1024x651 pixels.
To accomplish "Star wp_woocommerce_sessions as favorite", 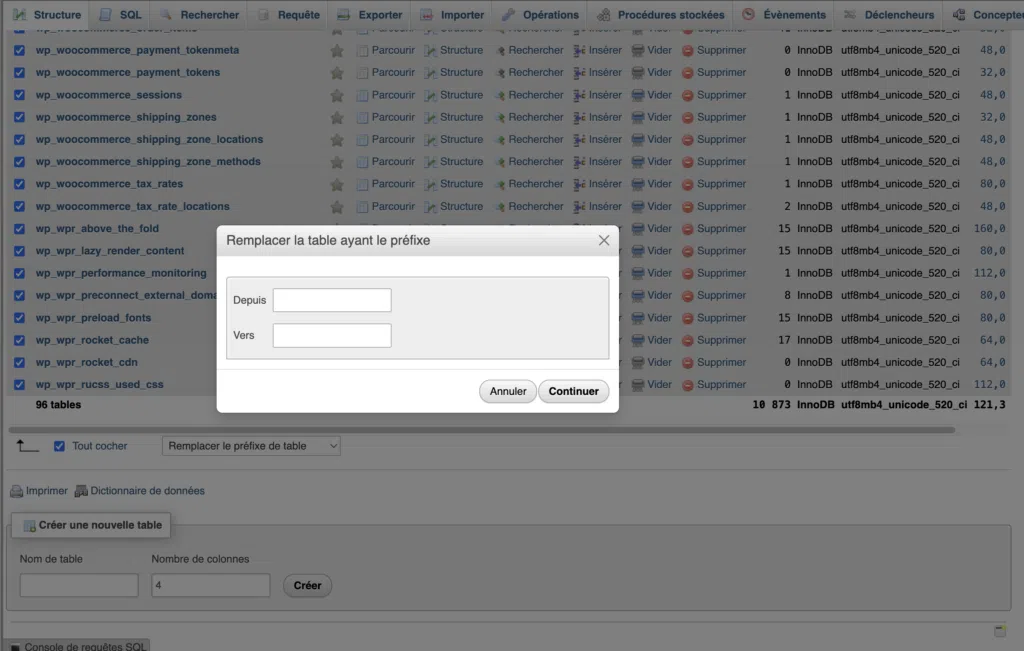I will click(x=337, y=95).
